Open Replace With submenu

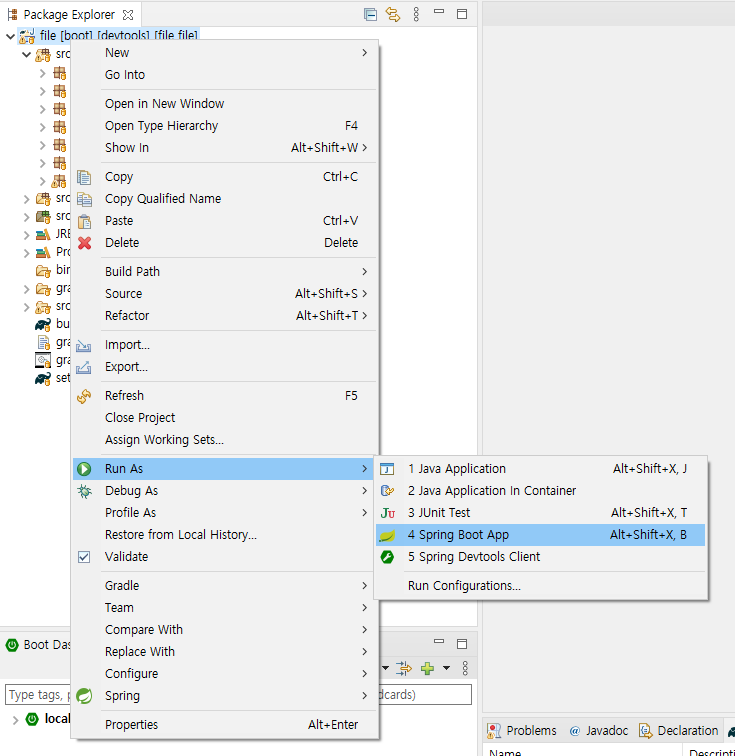(x=225, y=651)
